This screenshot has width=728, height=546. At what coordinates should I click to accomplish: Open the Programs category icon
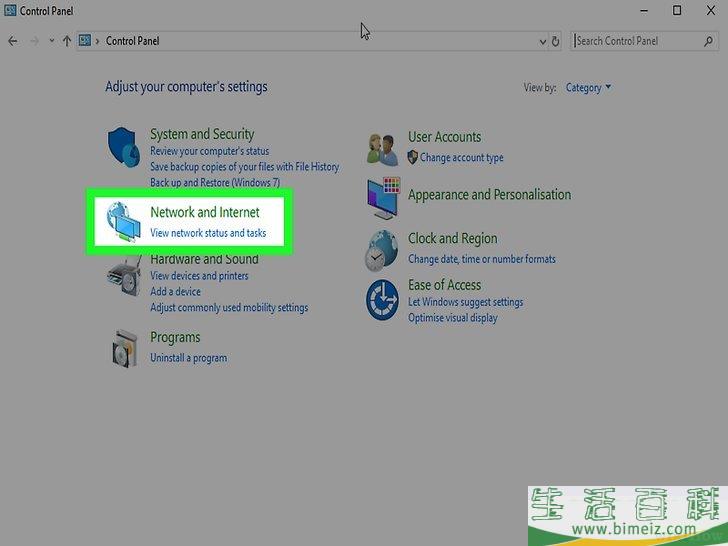(x=124, y=347)
